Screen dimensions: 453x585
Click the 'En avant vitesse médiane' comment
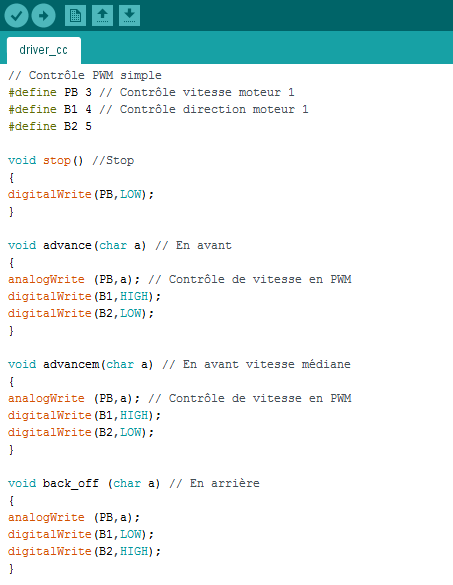pos(266,365)
